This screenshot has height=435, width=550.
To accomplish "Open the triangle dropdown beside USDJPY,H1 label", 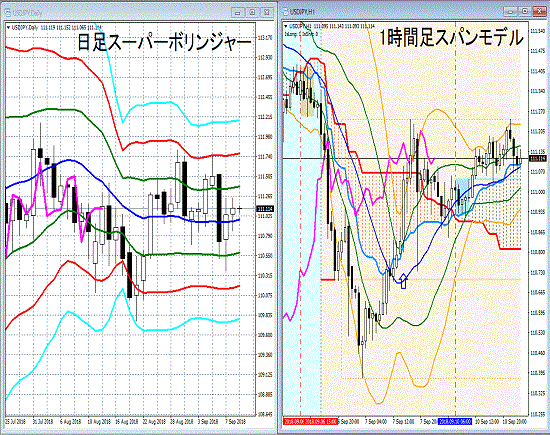I will pos(286,26).
